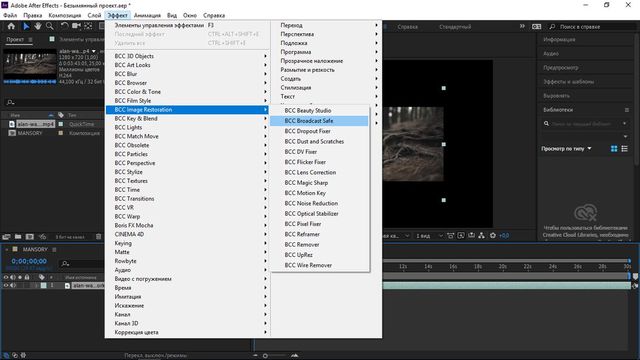
Task: Delete selected project item with trash icon
Action: pyautogui.click(x=98, y=236)
